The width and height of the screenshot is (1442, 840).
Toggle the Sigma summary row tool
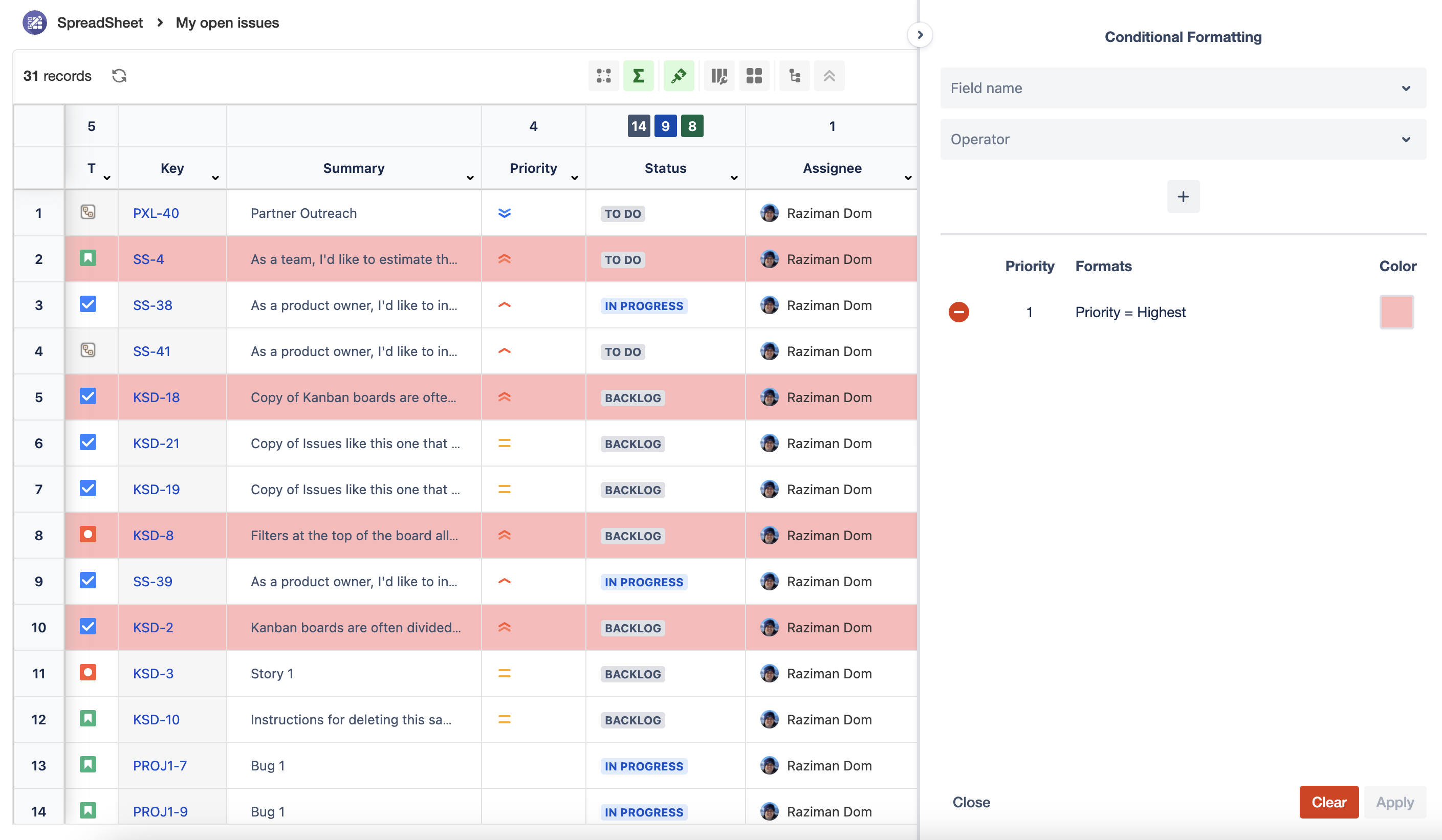pos(638,76)
